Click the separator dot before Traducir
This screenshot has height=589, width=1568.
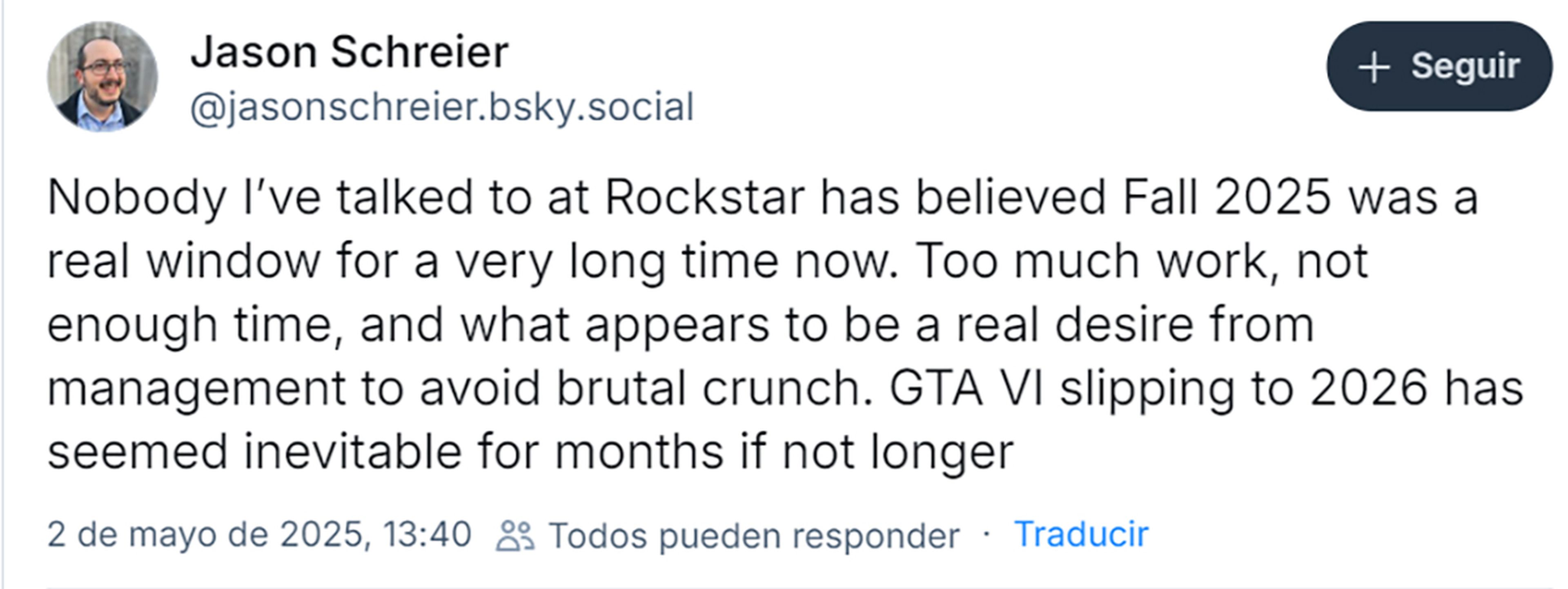(x=987, y=535)
